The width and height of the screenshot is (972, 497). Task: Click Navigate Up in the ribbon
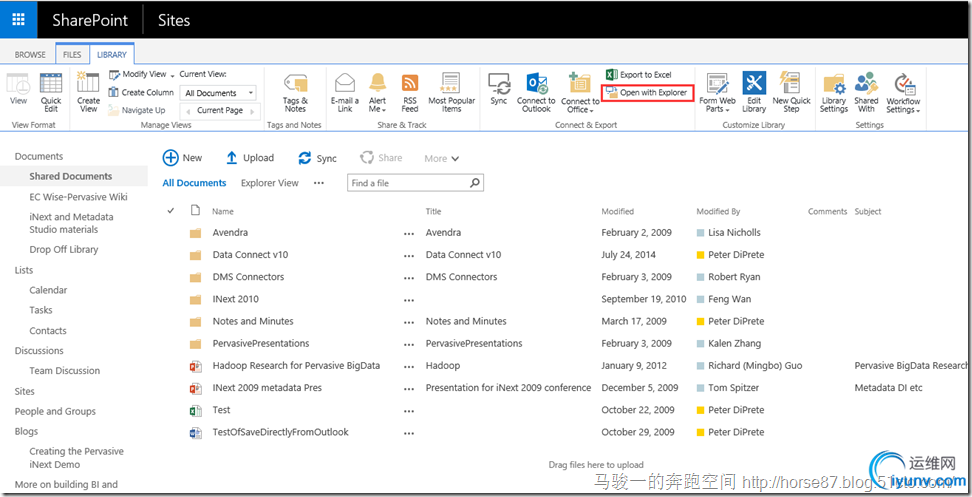(137, 110)
